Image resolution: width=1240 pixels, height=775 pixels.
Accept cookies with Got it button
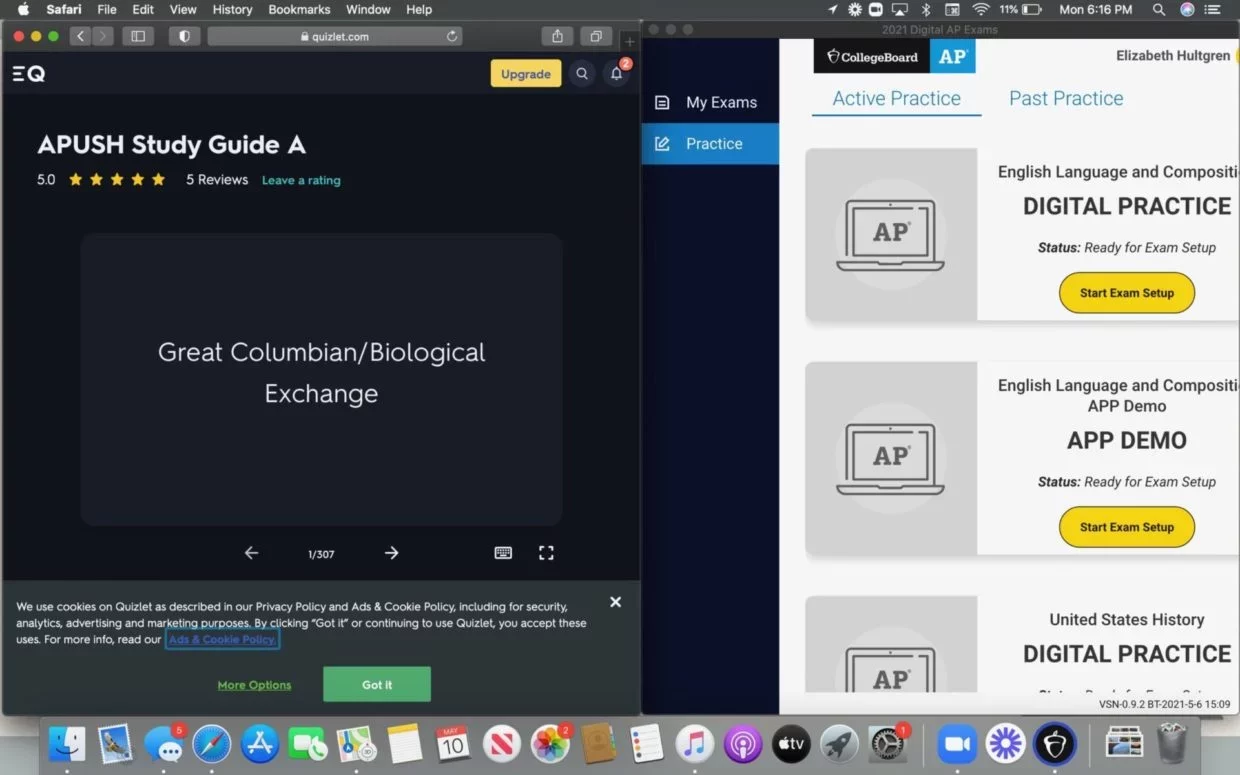(377, 685)
